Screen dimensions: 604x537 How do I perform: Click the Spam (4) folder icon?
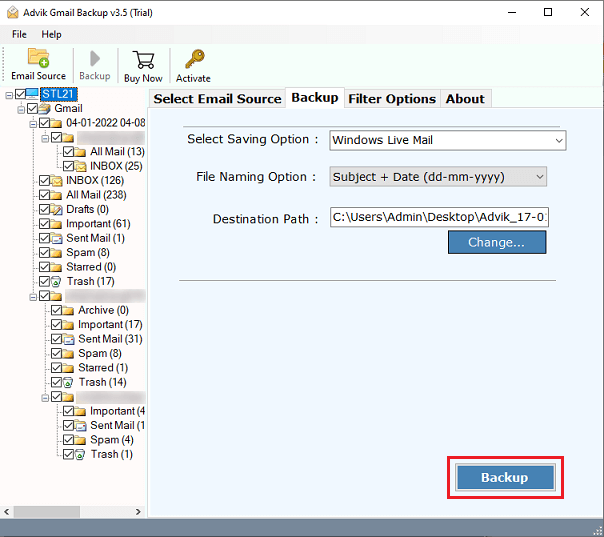81,440
